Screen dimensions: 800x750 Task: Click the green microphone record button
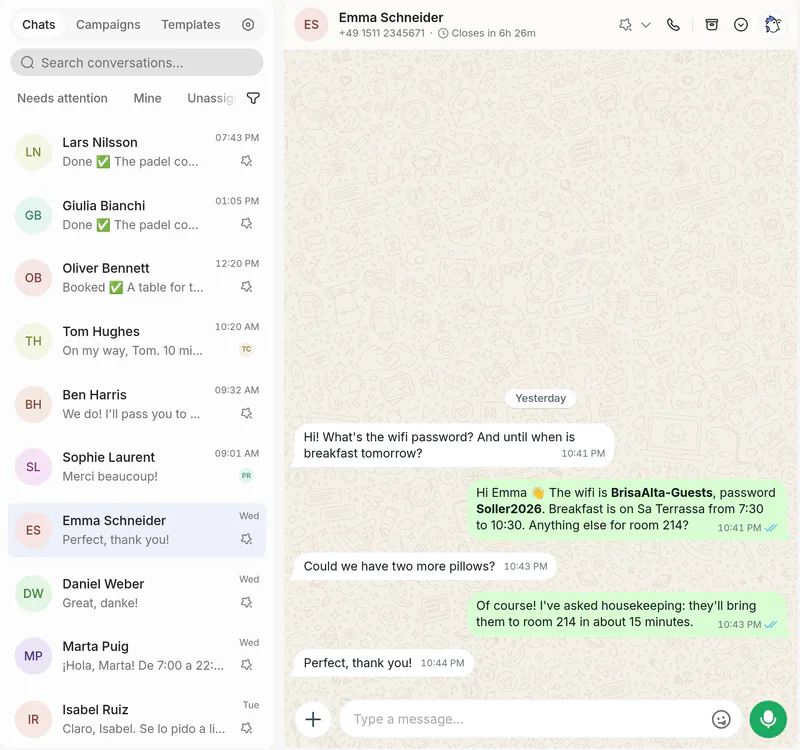tap(768, 719)
